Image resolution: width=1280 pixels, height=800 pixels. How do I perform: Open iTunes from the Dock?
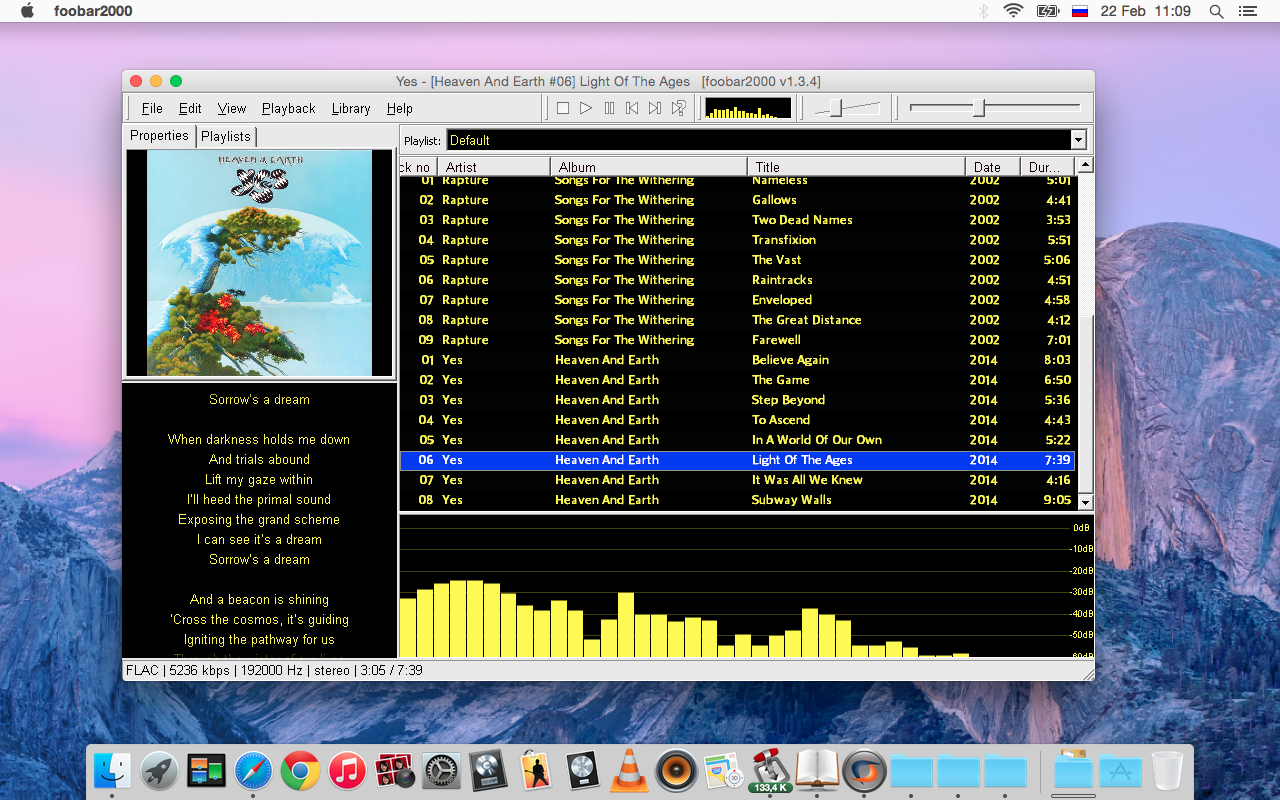(347, 770)
